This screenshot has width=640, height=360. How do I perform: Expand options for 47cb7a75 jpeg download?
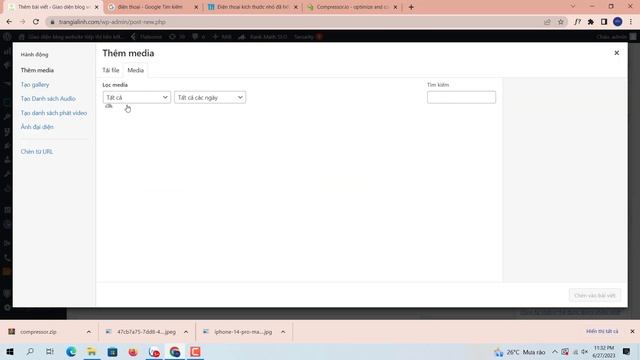186,332
